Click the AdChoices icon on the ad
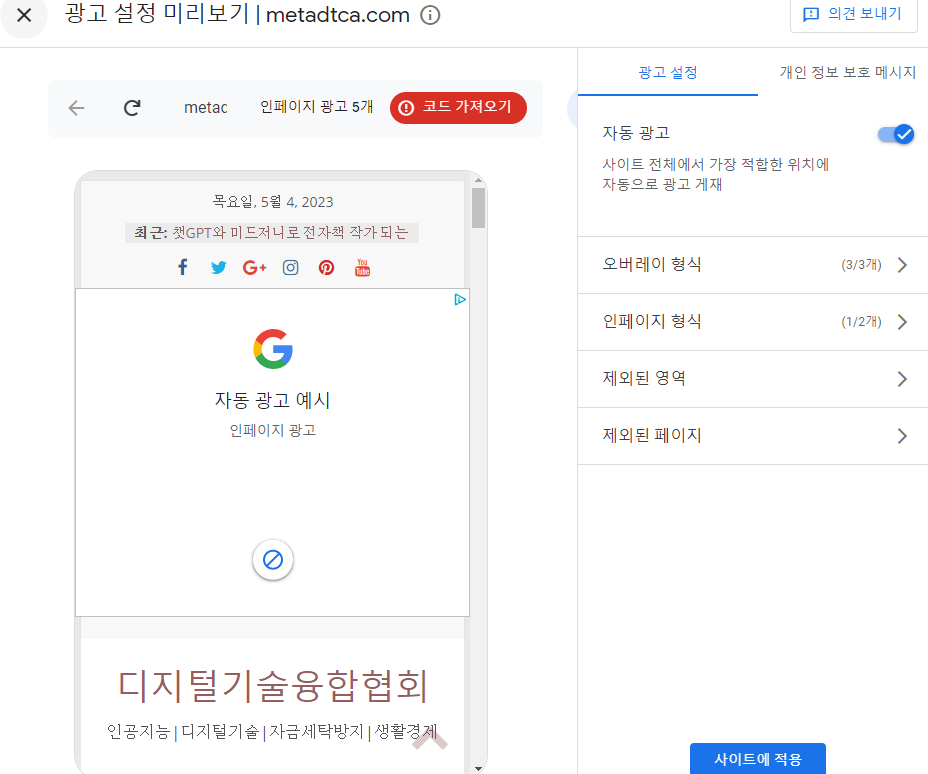Image resolution: width=928 pixels, height=774 pixels. tap(460, 299)
